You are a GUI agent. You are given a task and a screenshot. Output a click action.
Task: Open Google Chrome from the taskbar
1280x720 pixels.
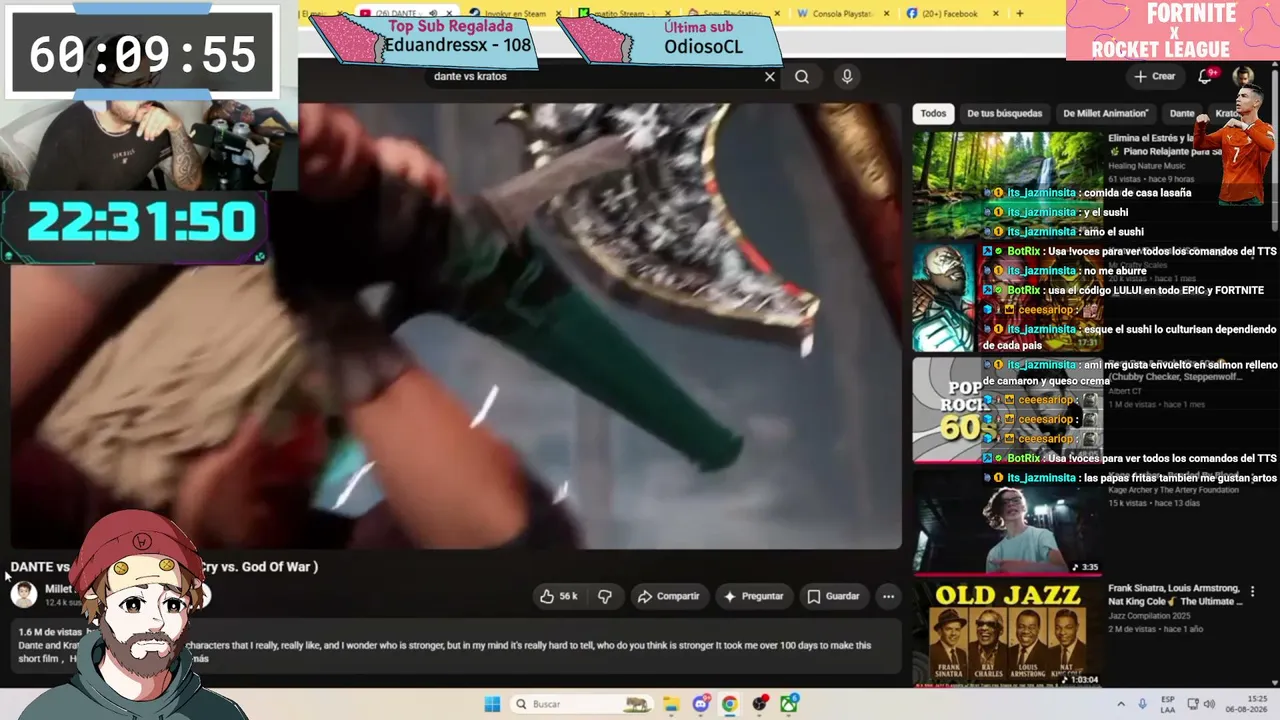[730, 704]
